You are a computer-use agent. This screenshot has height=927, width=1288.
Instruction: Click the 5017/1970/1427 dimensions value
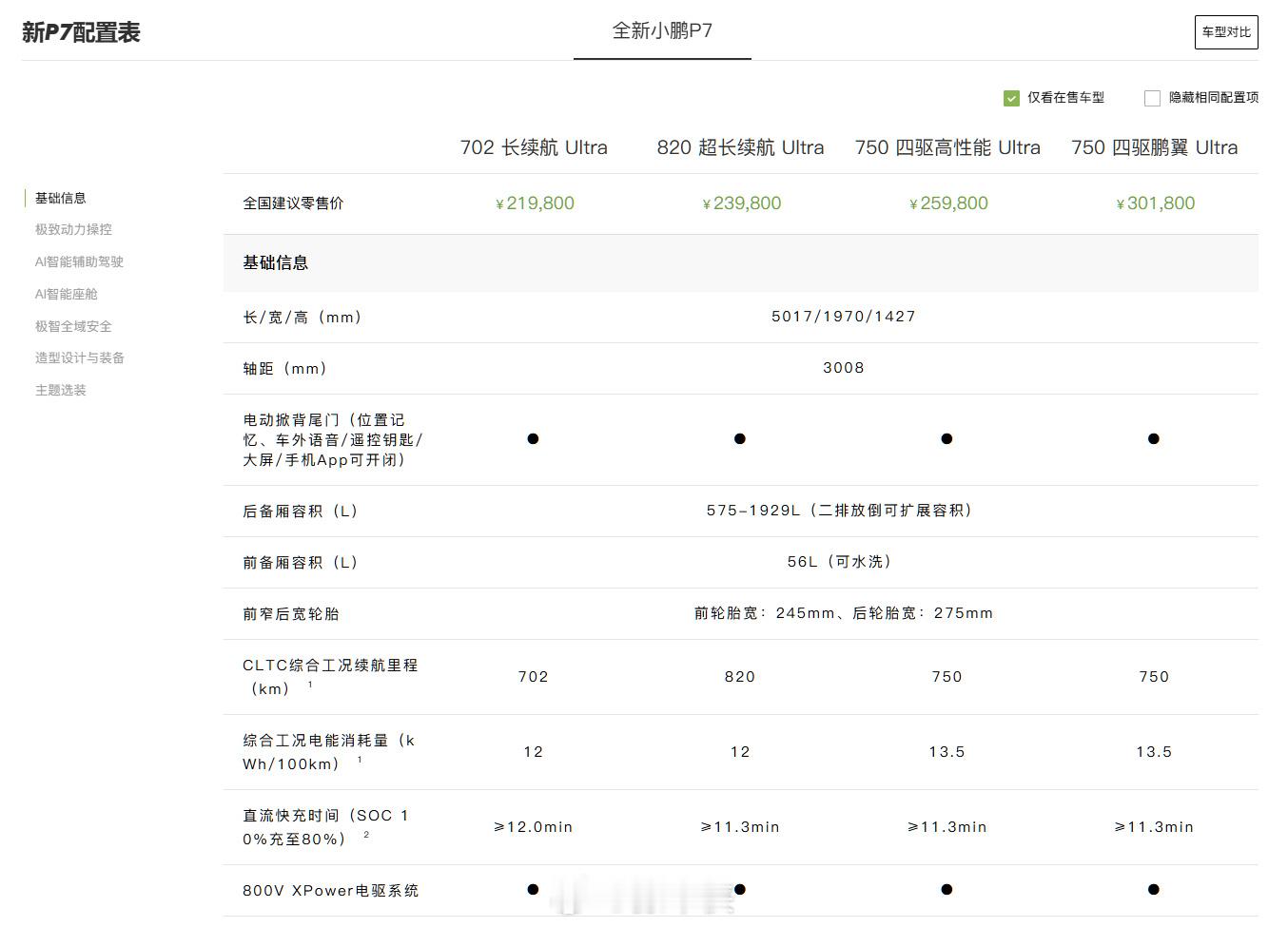click(x=844, y=317)
